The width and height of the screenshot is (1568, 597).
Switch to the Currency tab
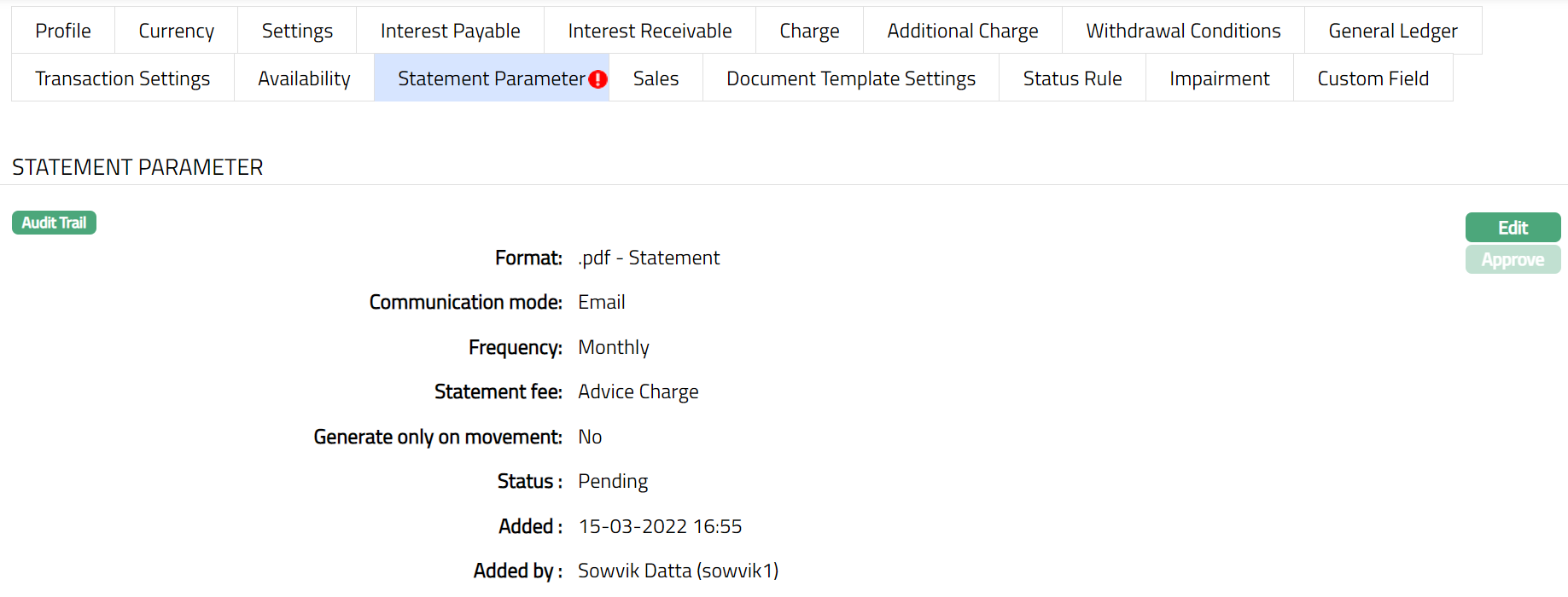(176, 31)
